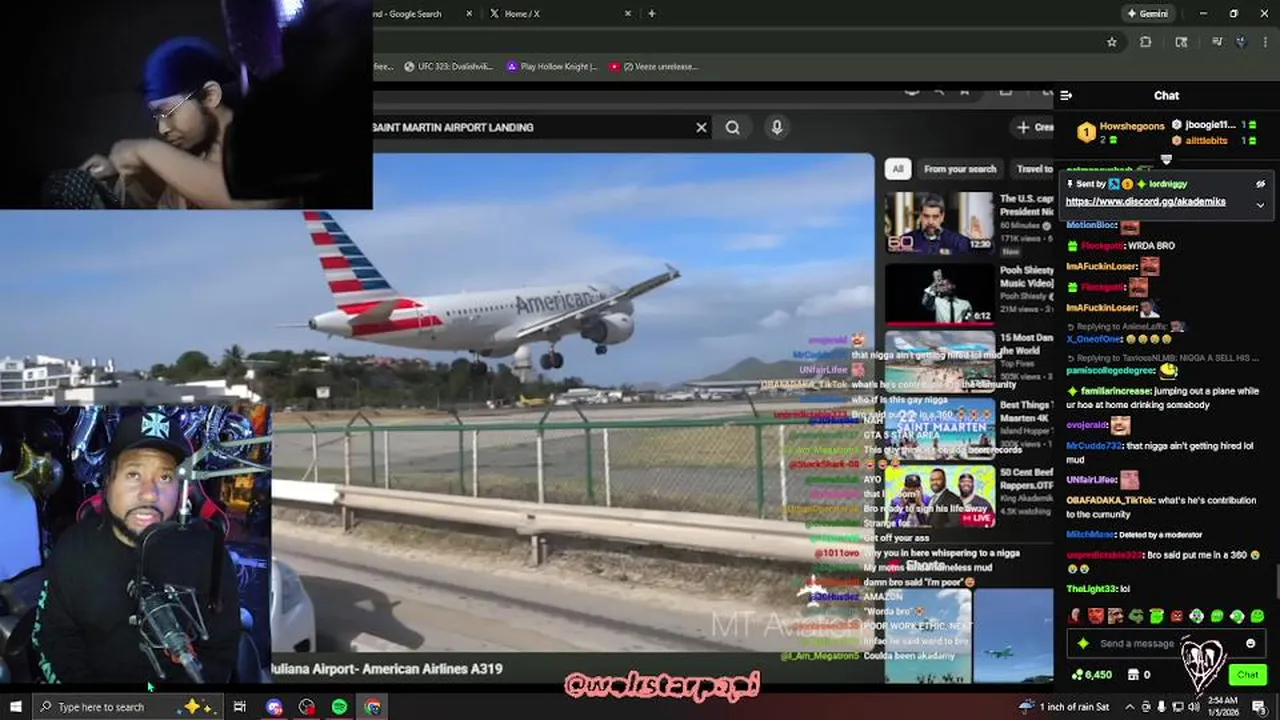
Task: Open the Saint Maarten 4K video thumbnail
Action: 939,428
